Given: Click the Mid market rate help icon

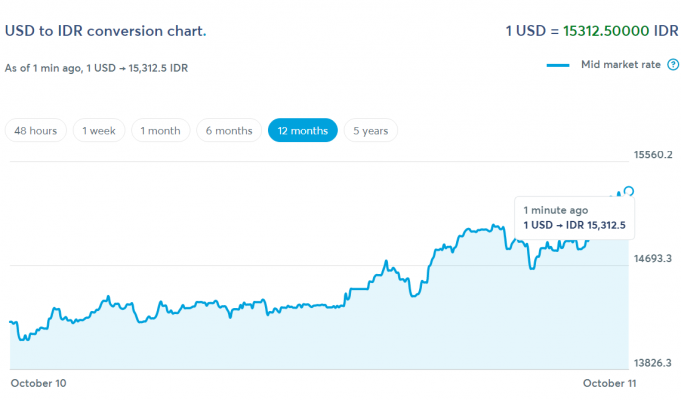Looking at the screenshot, I should click(x=671, y=65).
